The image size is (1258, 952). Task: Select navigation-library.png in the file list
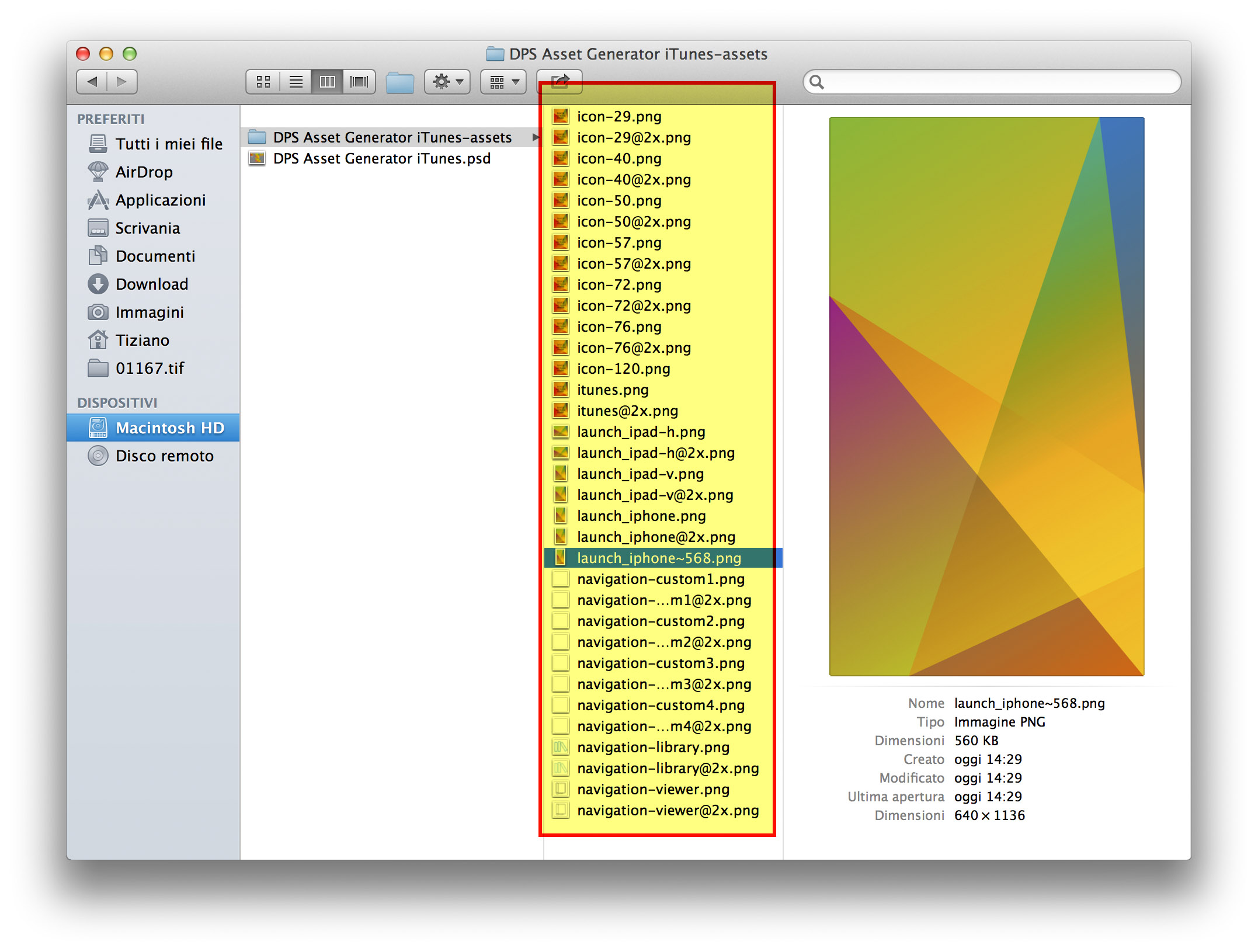(x=653, y=748)
